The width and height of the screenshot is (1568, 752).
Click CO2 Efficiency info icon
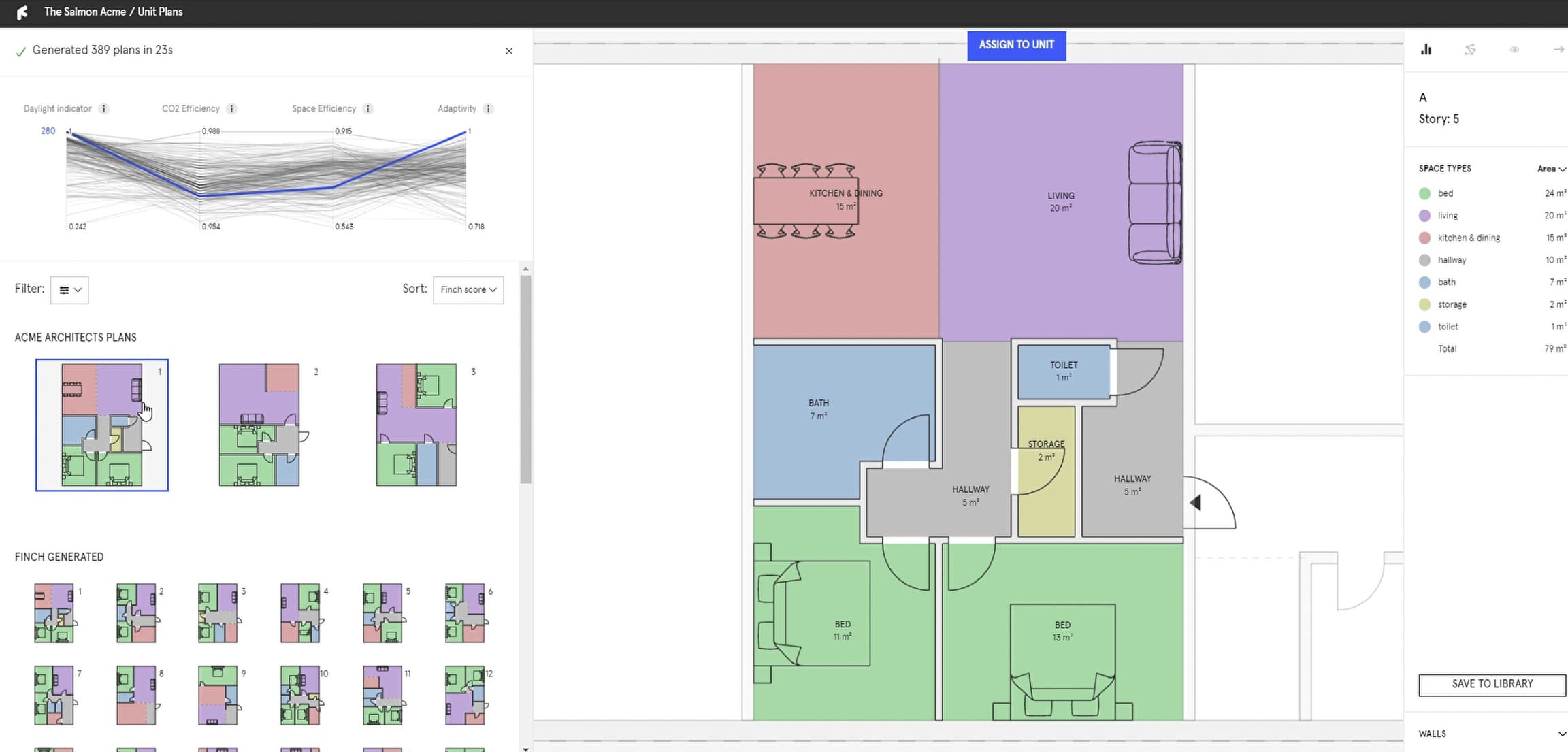[x=231, y=109]
